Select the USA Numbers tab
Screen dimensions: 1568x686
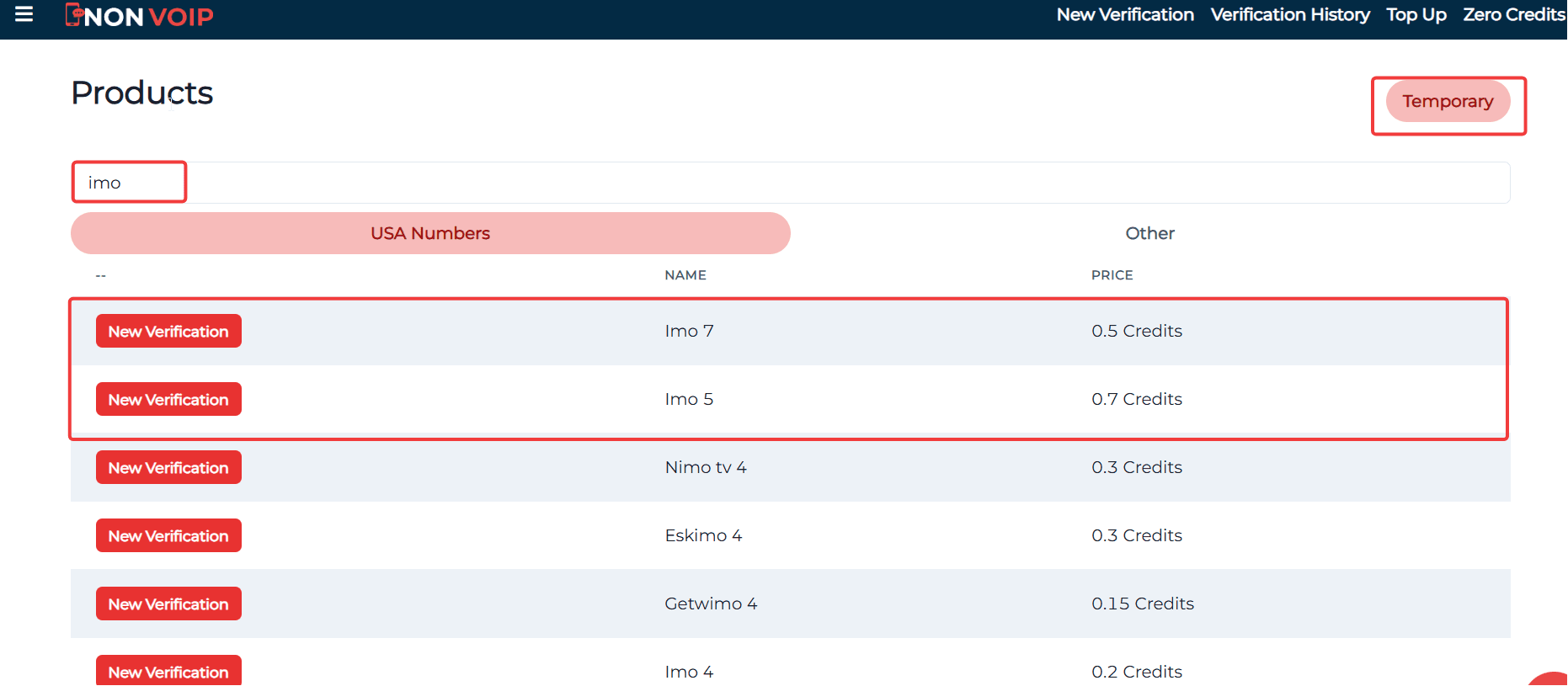(430, 233)
